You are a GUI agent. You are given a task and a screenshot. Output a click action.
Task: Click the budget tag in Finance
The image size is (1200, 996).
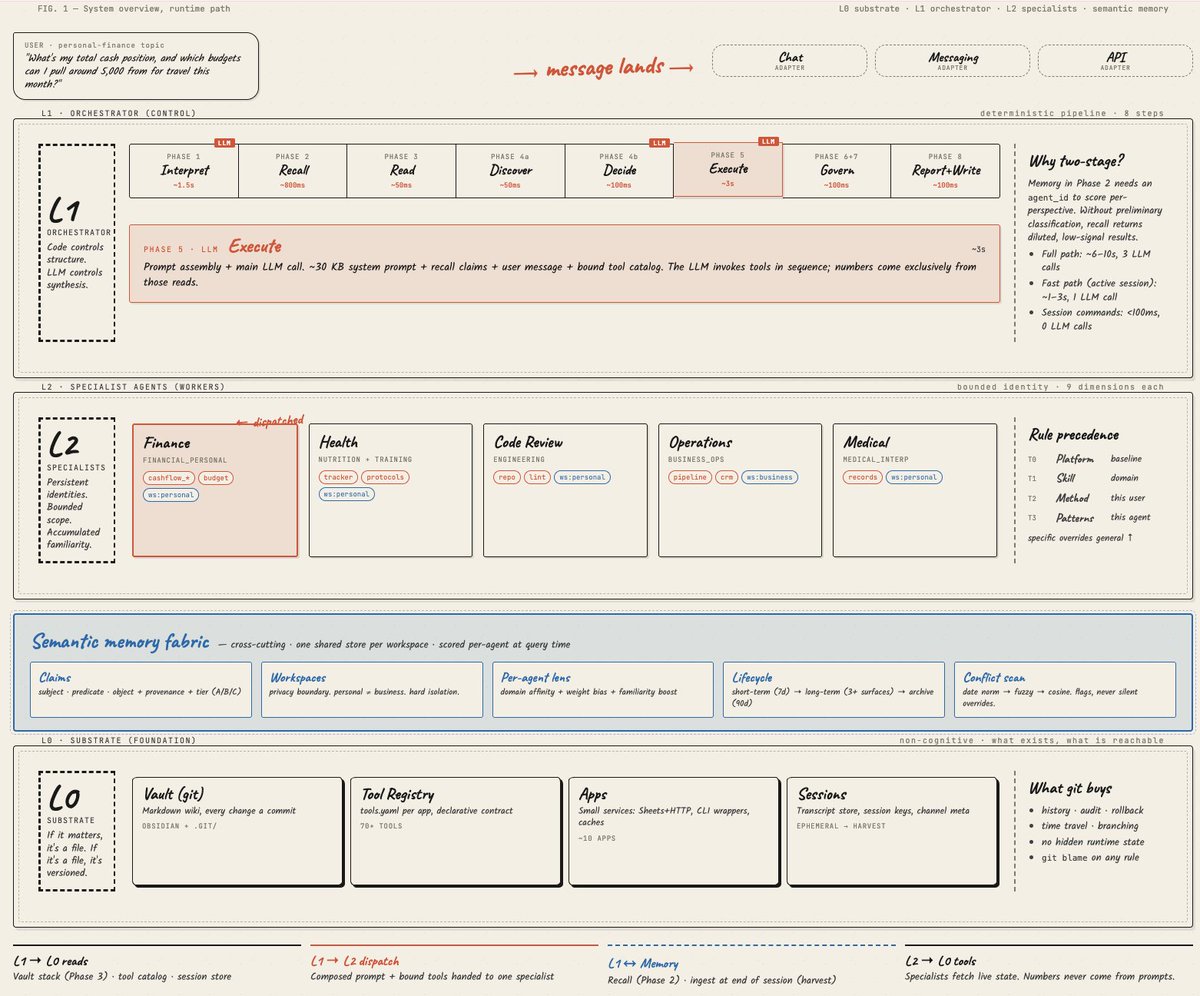click(216, 478)
